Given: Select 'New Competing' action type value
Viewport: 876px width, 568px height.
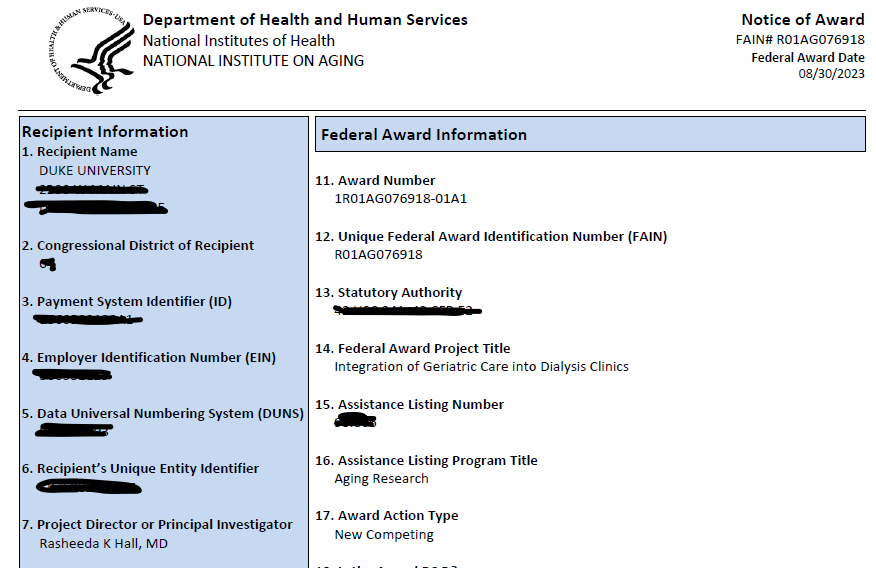Looking at the screenshot, I should (x=384, y=534).
